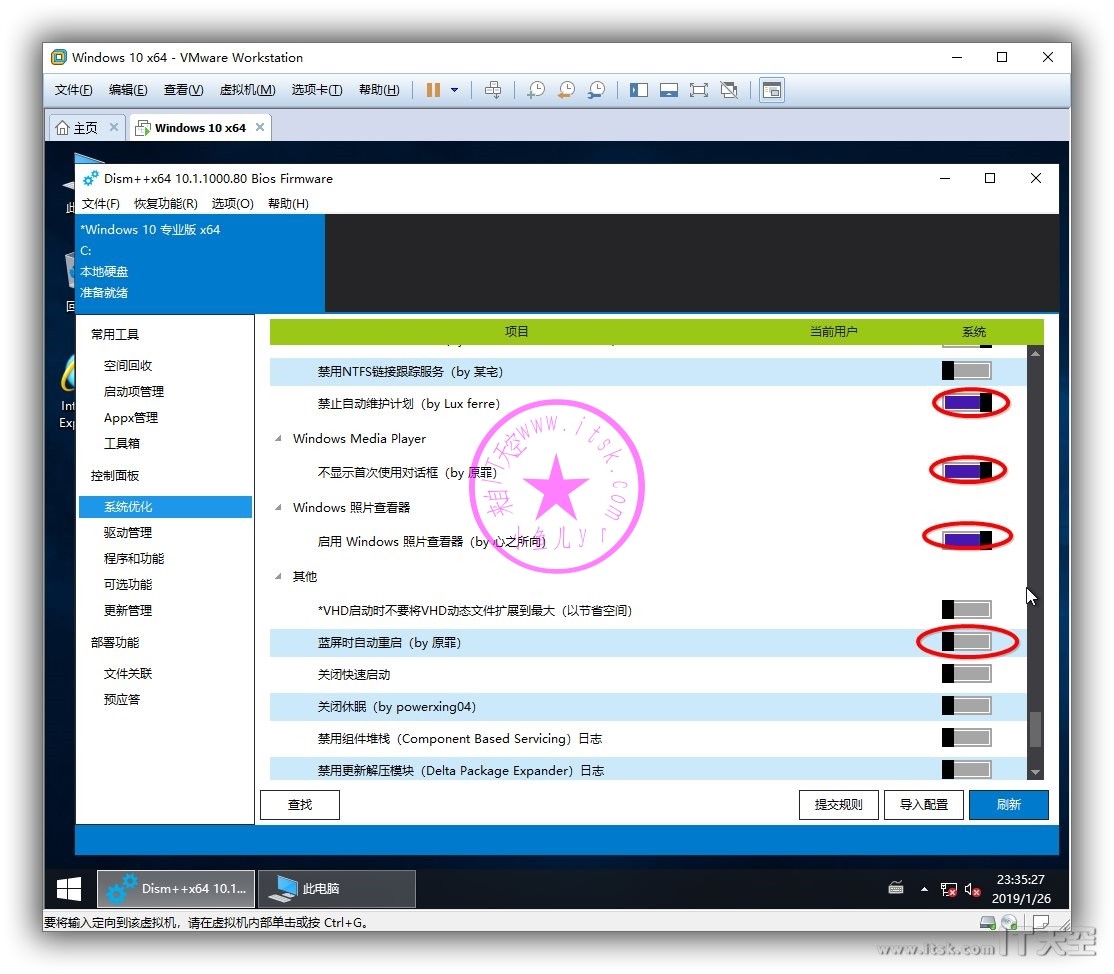Select the Windows 10 x64 VM tab

tap(200, 128)
